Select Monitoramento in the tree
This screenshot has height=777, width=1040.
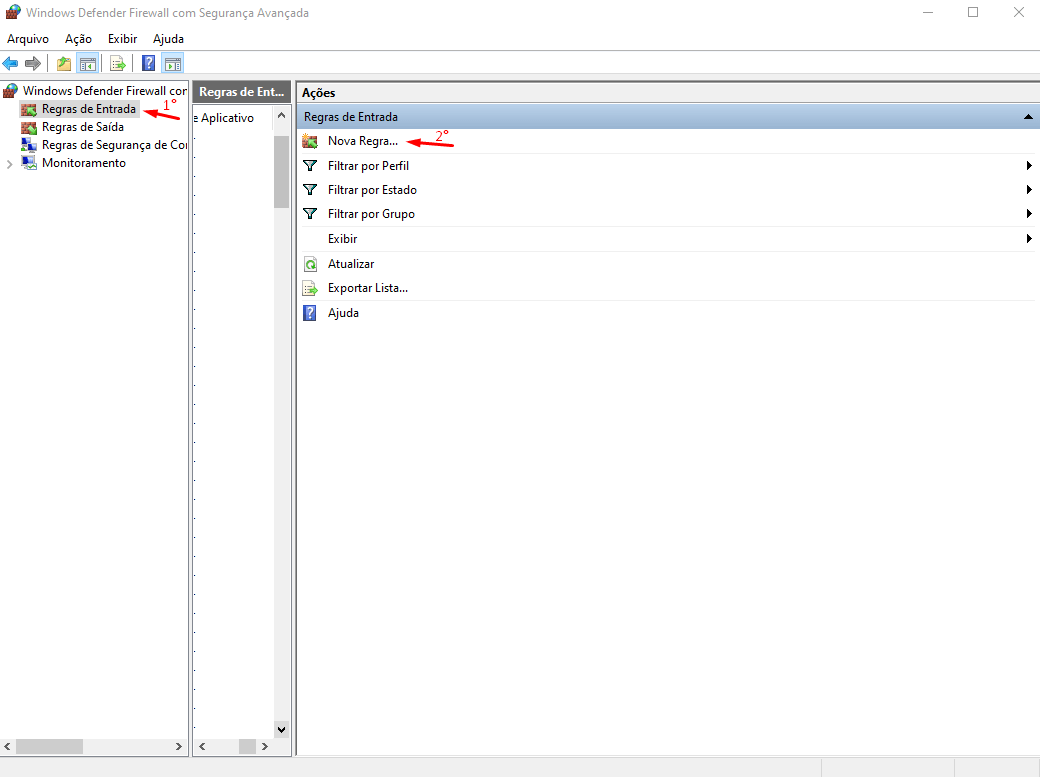coord(84,163)
